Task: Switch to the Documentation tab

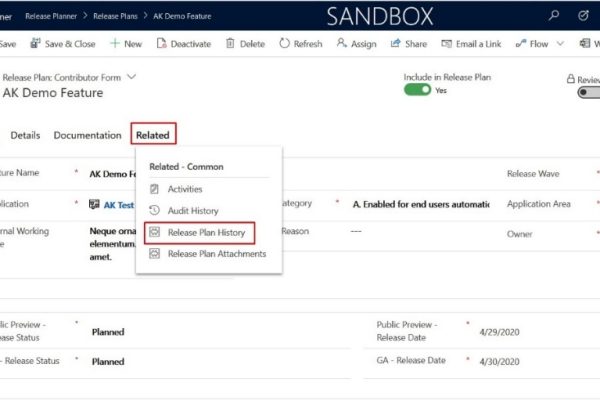Action: [x=87, y=135]
